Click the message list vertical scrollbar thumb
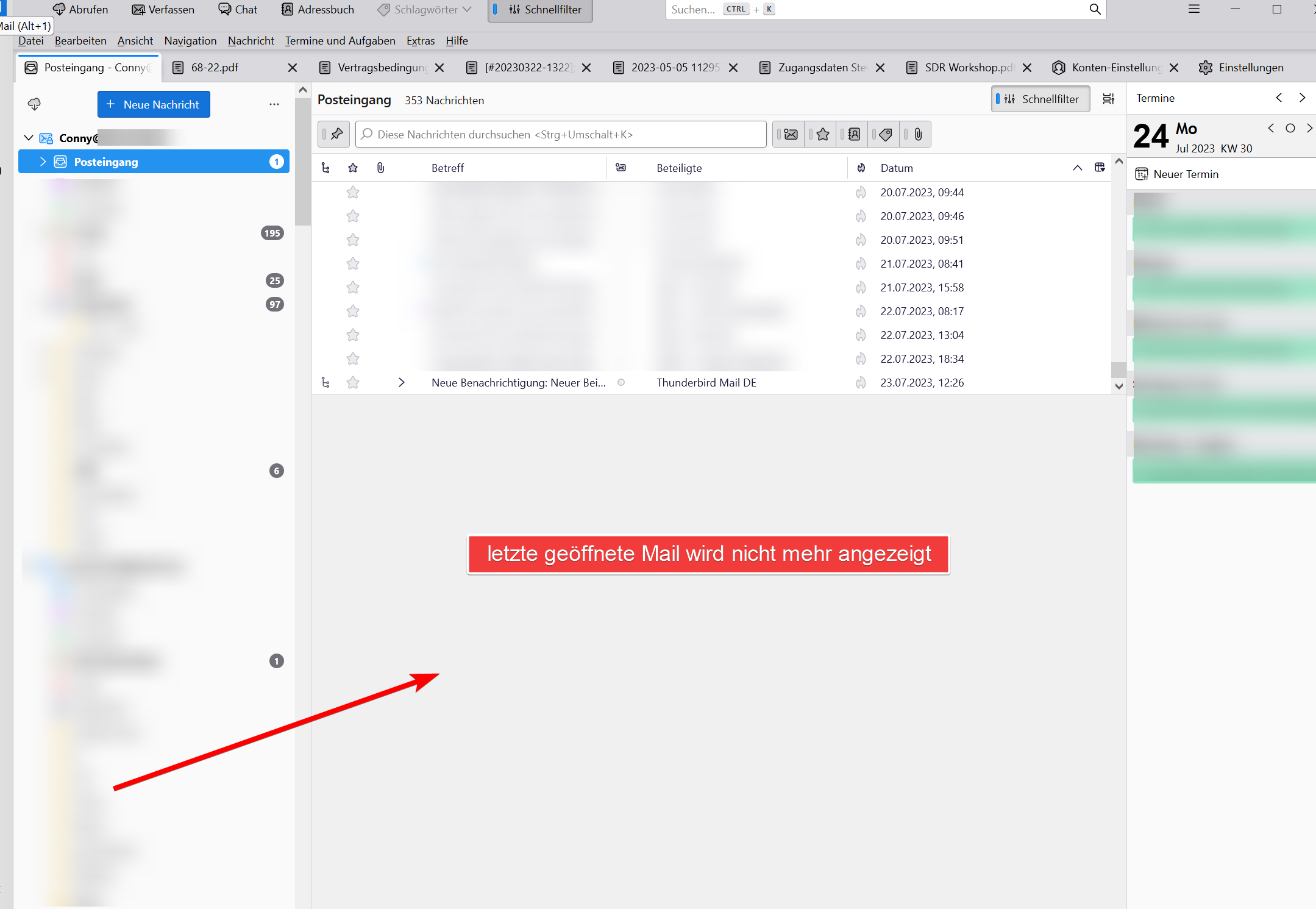 1118,369
